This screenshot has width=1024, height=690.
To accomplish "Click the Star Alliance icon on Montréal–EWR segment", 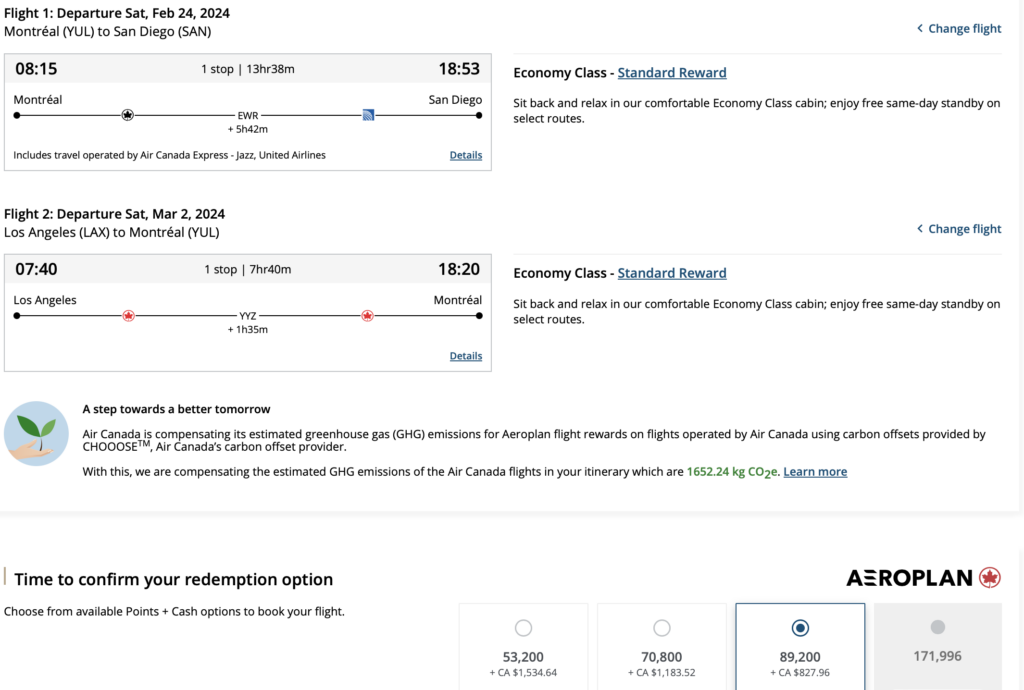I will pos(127,115).
